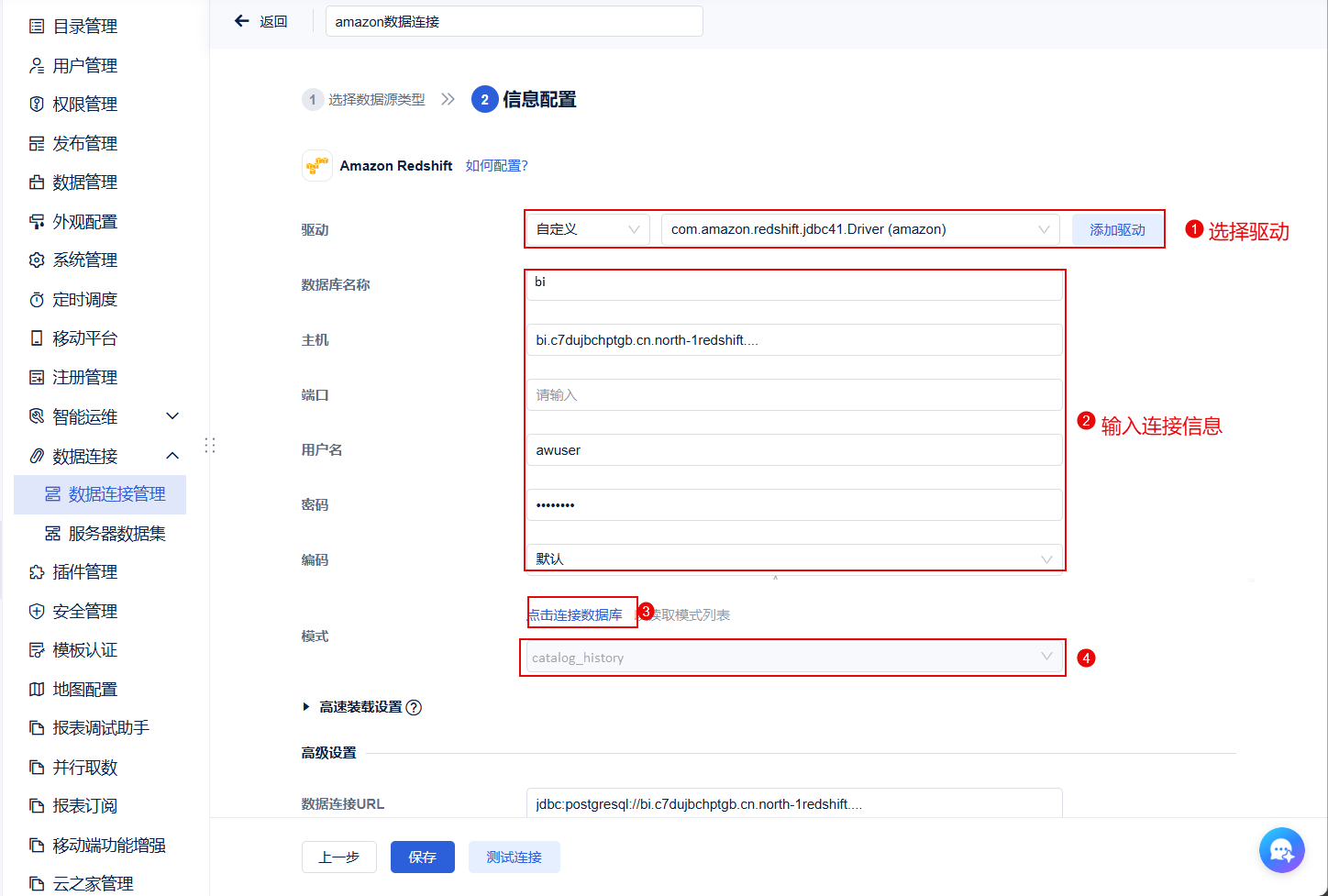Click the 目录管理 sidebar icon
This screenshot has width=1328, height=896.
[37, 27]
